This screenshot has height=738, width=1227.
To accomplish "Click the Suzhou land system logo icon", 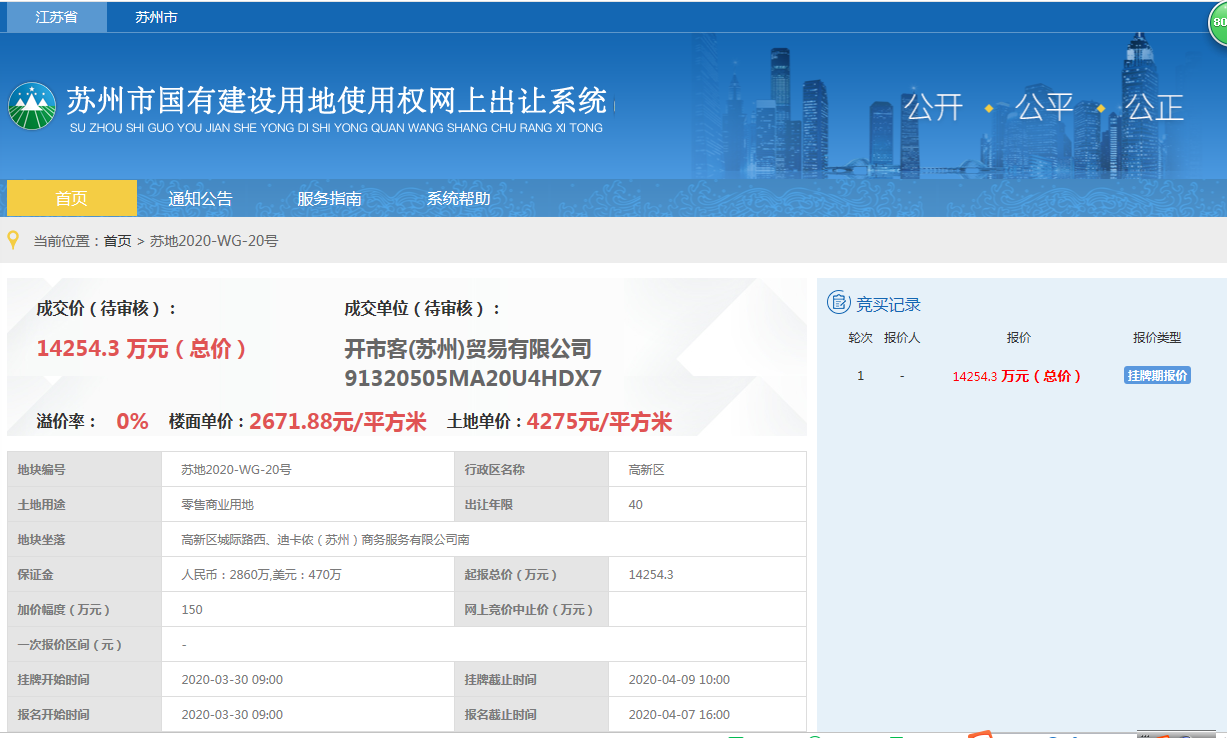I will tap(33, 106).
